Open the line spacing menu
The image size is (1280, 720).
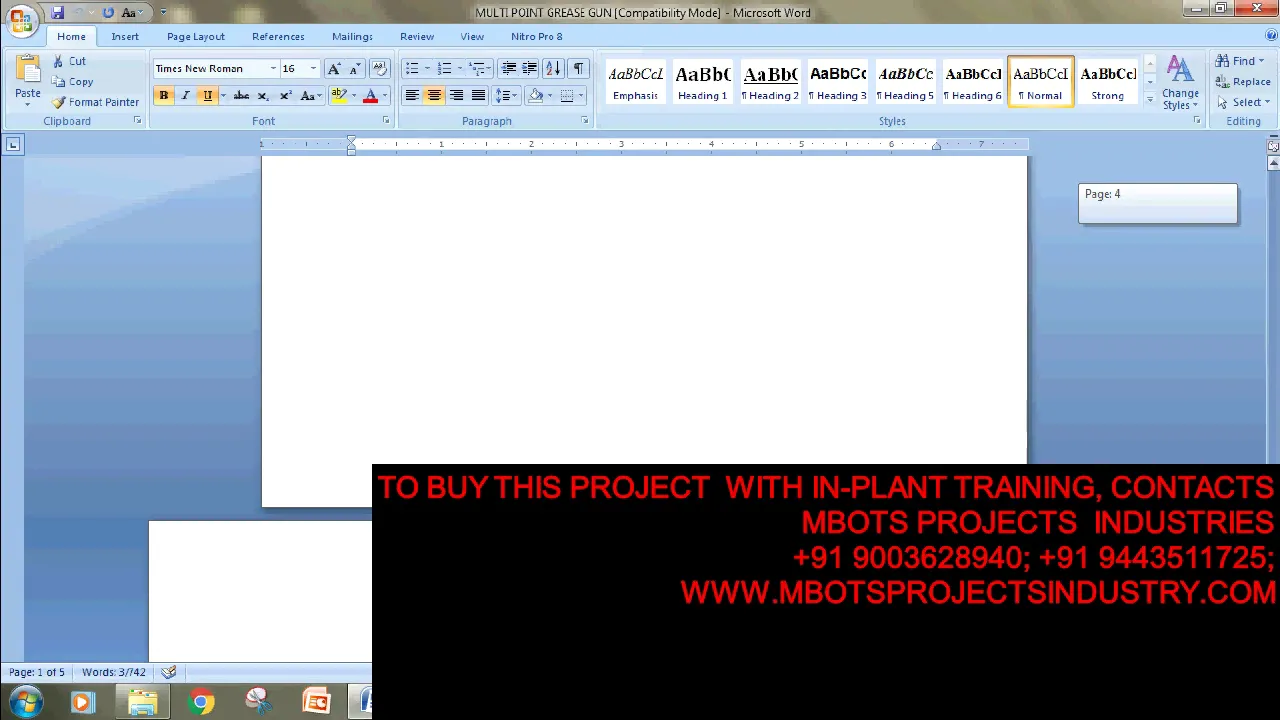point(506,96)
